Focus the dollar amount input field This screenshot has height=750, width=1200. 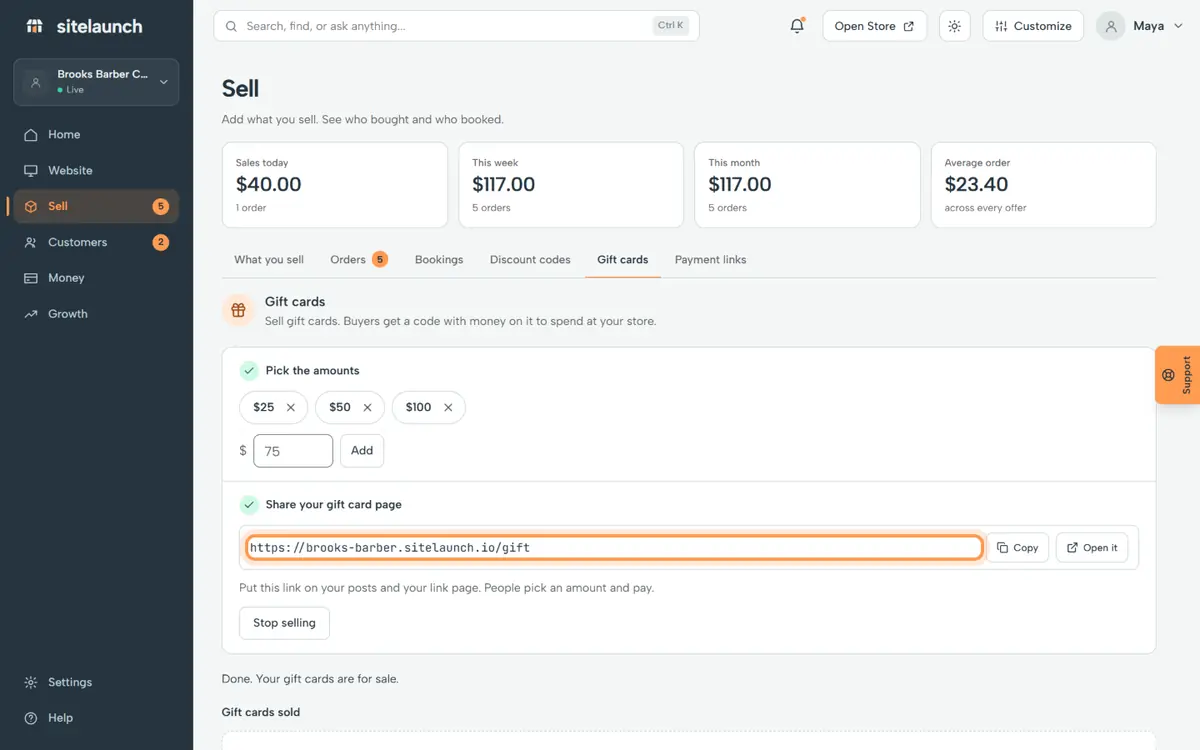[x=293, y=451]
